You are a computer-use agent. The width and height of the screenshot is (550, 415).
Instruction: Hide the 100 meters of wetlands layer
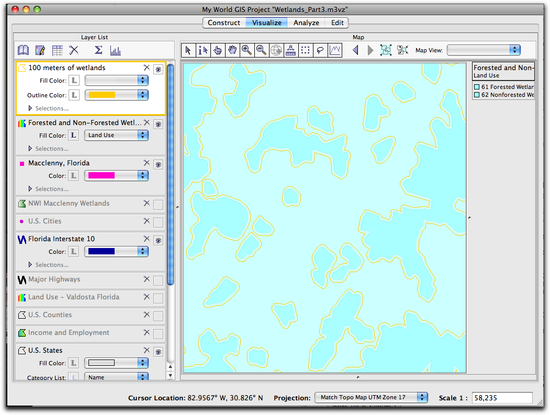tap(158, 69)
